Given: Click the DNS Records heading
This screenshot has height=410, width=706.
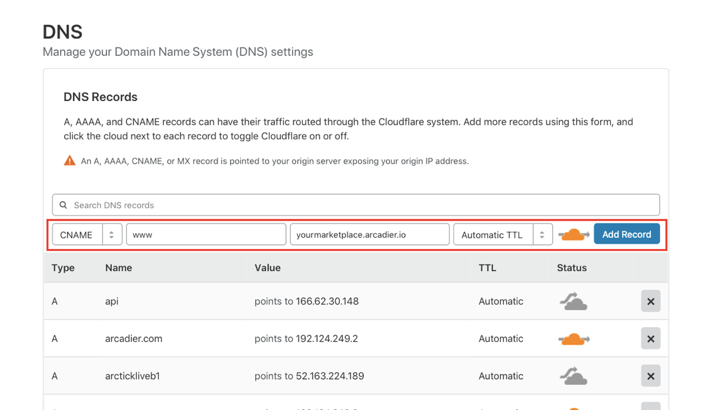Looking at the screenshot, I should coord(100,97).
